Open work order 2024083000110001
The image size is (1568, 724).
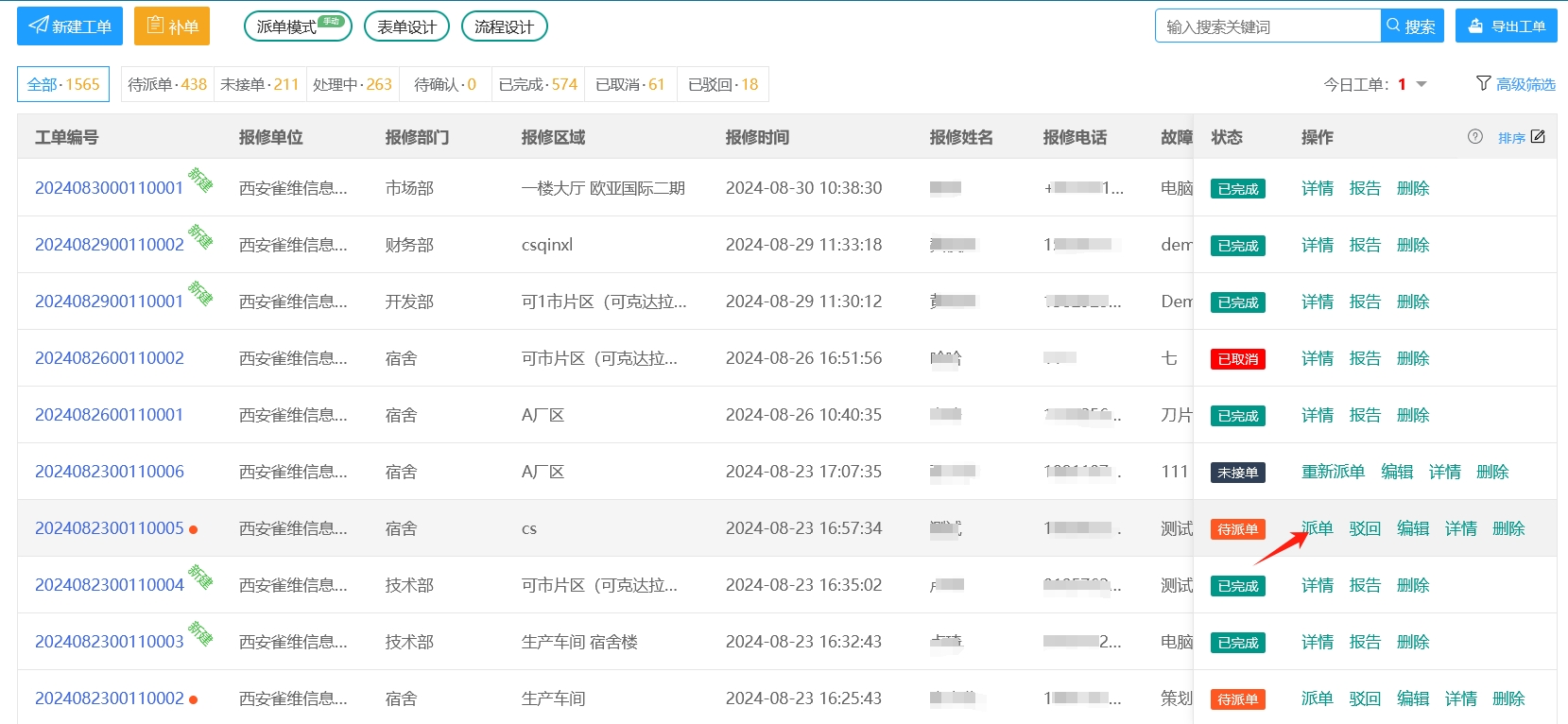[109, 188]
